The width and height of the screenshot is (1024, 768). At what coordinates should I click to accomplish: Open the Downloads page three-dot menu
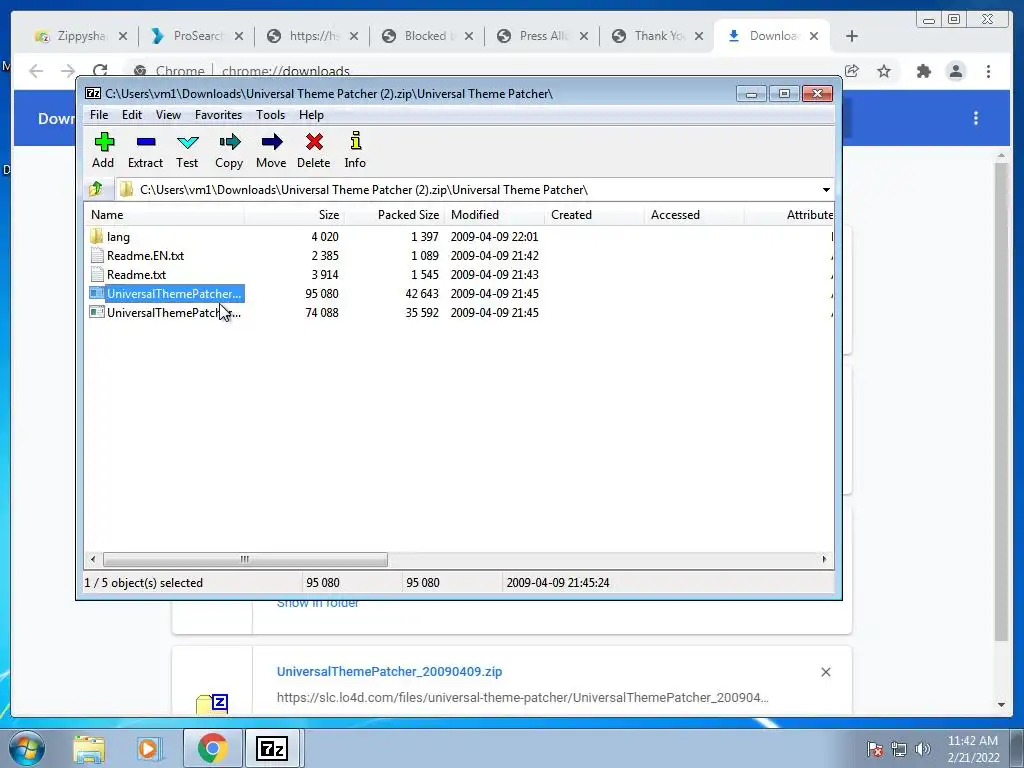click(976, 118)
